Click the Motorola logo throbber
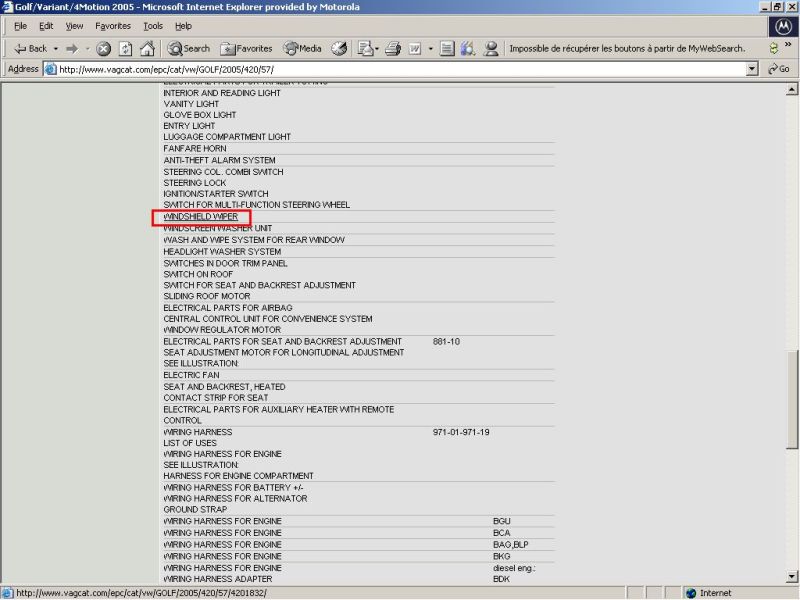 pos(784,27)
